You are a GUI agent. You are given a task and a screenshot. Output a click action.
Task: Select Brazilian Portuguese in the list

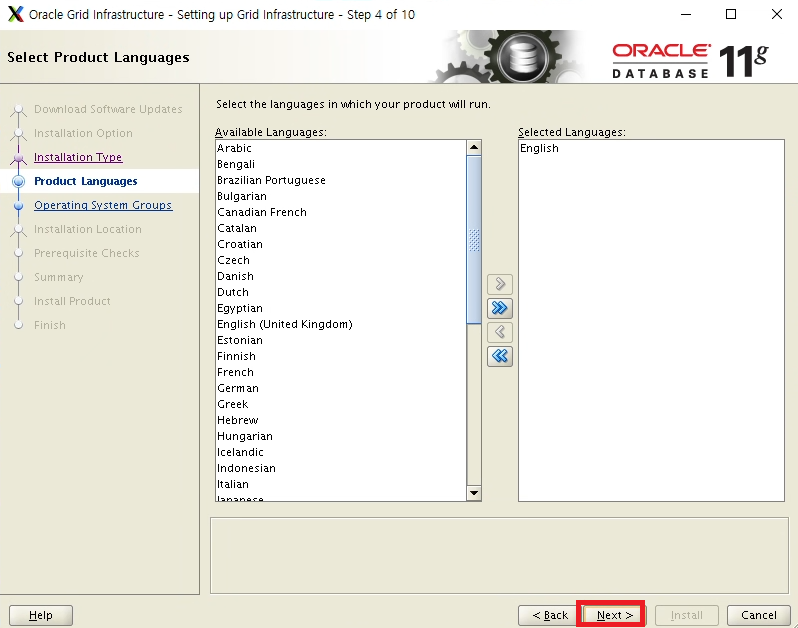click(x=340, y=180)
